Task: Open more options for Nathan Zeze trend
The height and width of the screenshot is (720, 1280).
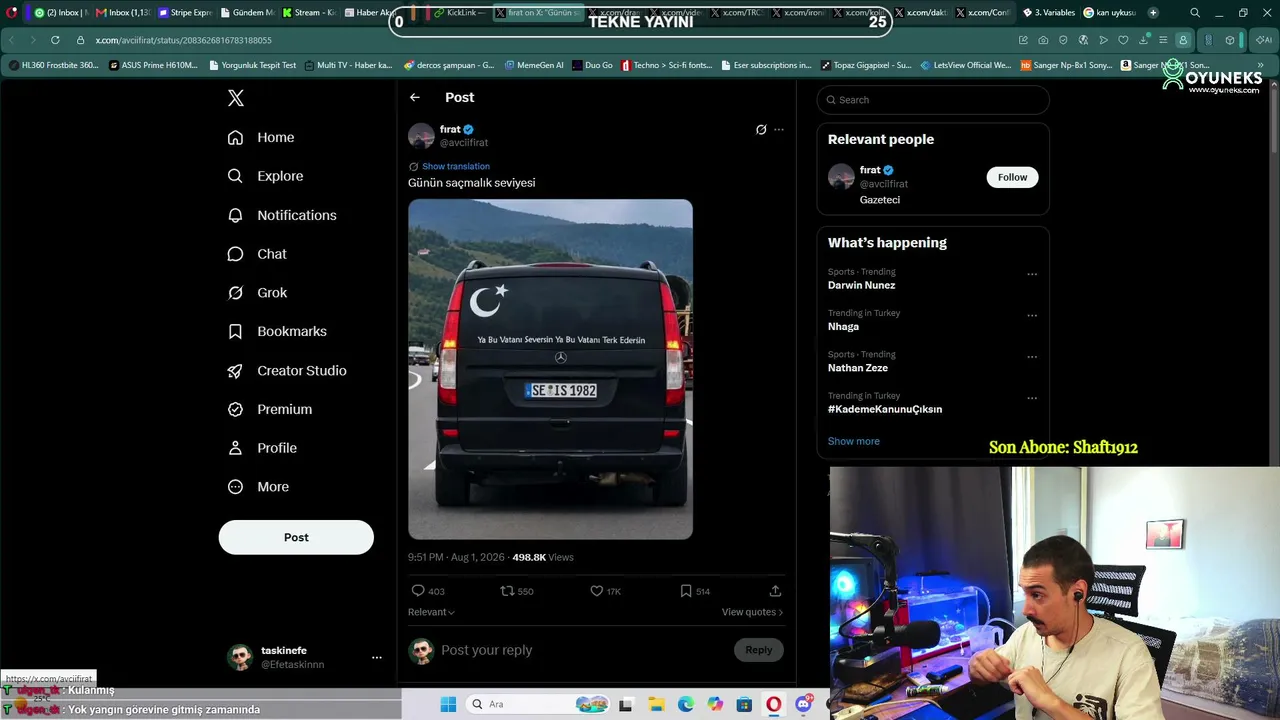Action: pos(1032,357)
